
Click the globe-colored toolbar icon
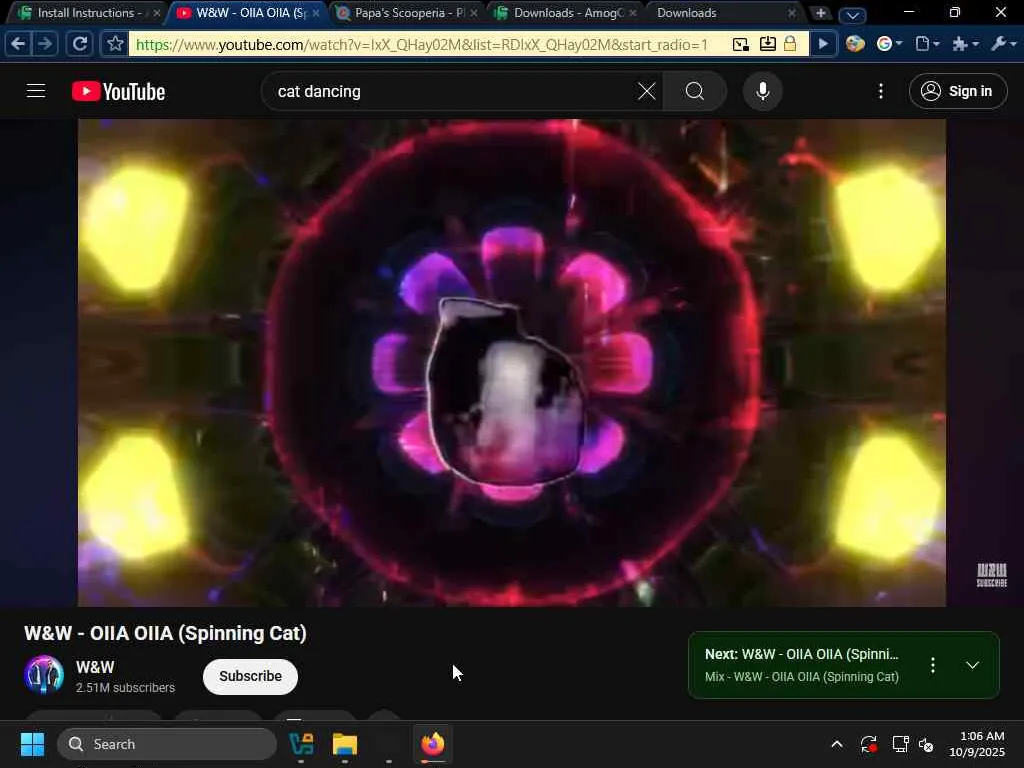click(x=855, y=44)
